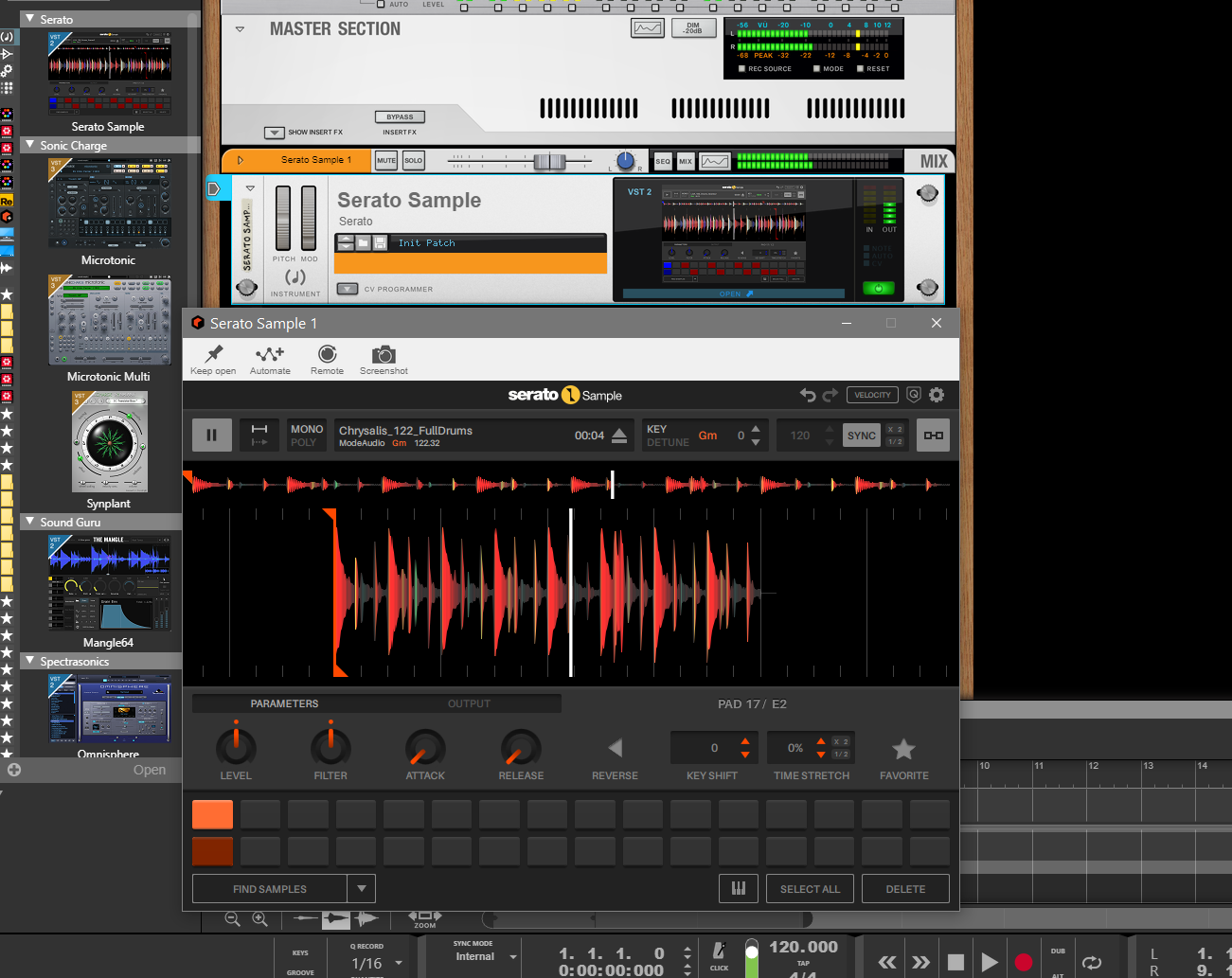Screen dimensions: 1232x978
Task: Collapse the Master Section fold arrow
Action: (x=240, y=29)
